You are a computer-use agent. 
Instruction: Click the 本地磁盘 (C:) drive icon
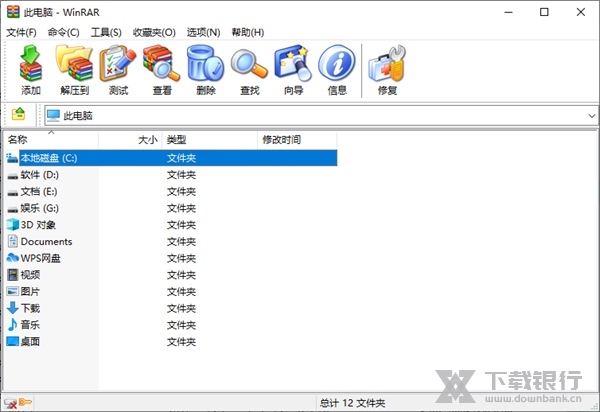coord(12,158)
